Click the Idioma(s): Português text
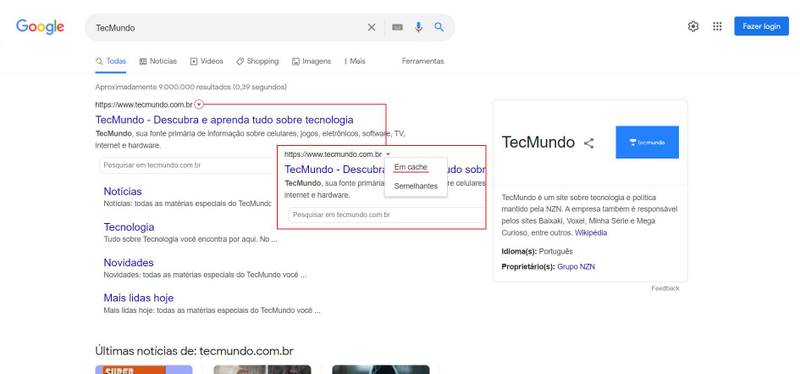 537,252
